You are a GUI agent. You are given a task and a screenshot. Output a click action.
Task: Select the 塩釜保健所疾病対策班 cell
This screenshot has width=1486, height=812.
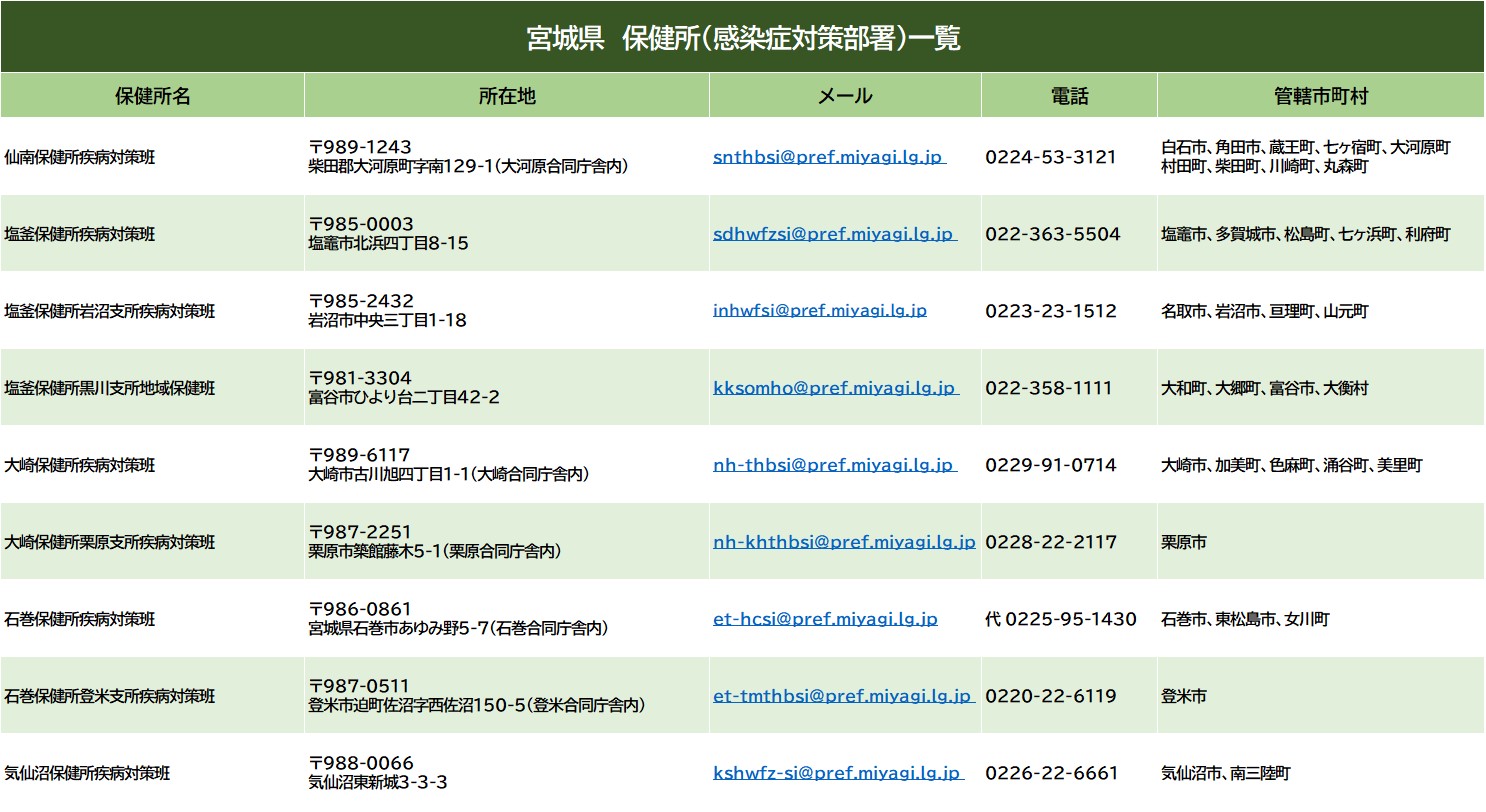152,234
